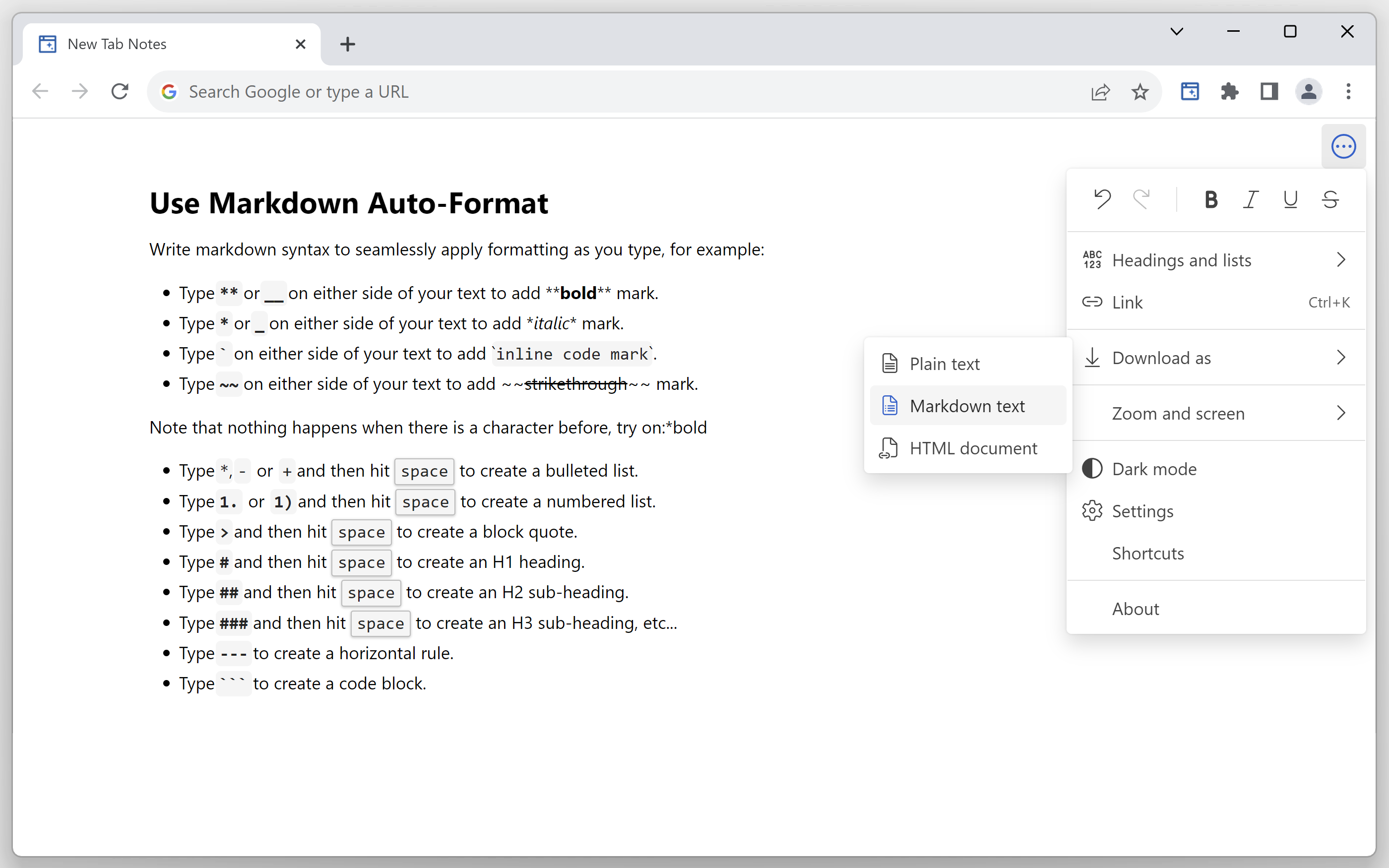
Task: Download as Plain text
Action: coord(968,364)
